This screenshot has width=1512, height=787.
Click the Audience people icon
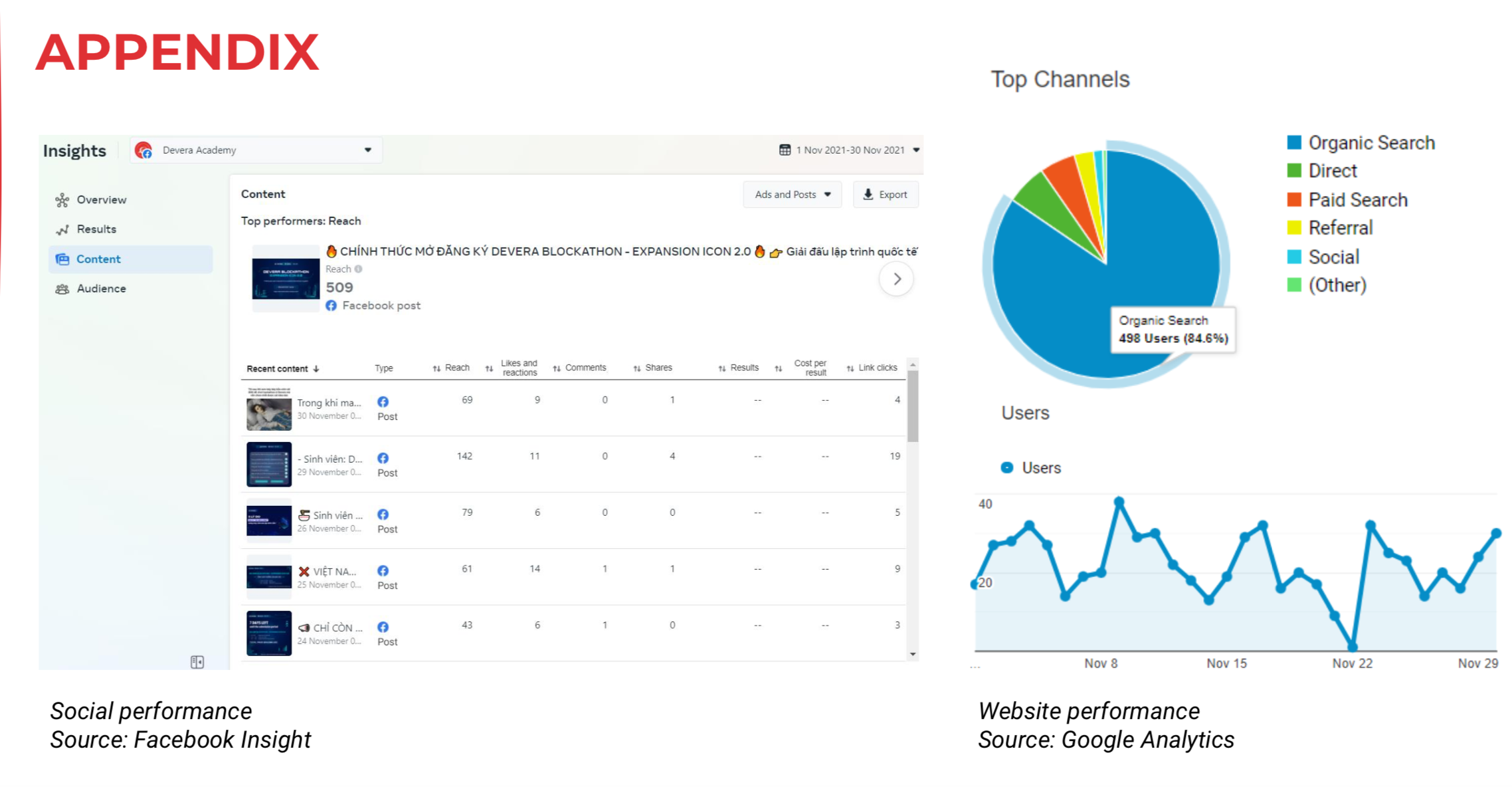[x=62, y=288]
